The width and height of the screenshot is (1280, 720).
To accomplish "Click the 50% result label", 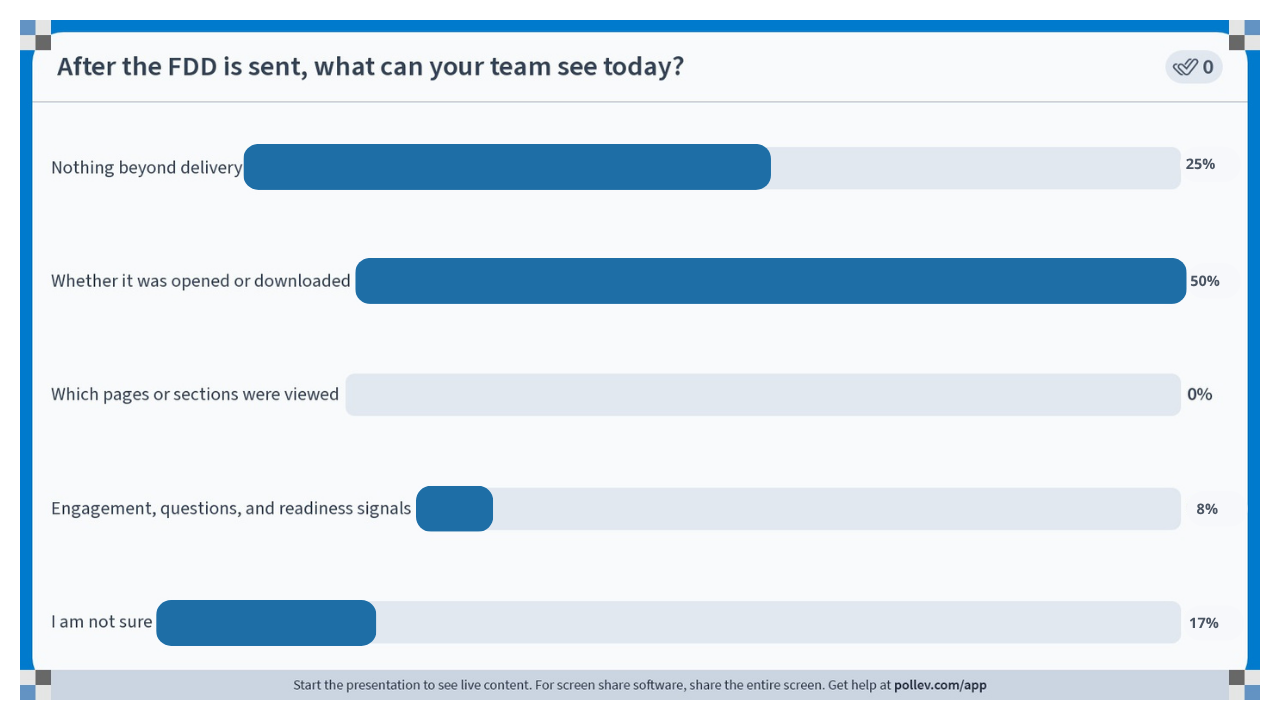I will tap(1205, 281).
